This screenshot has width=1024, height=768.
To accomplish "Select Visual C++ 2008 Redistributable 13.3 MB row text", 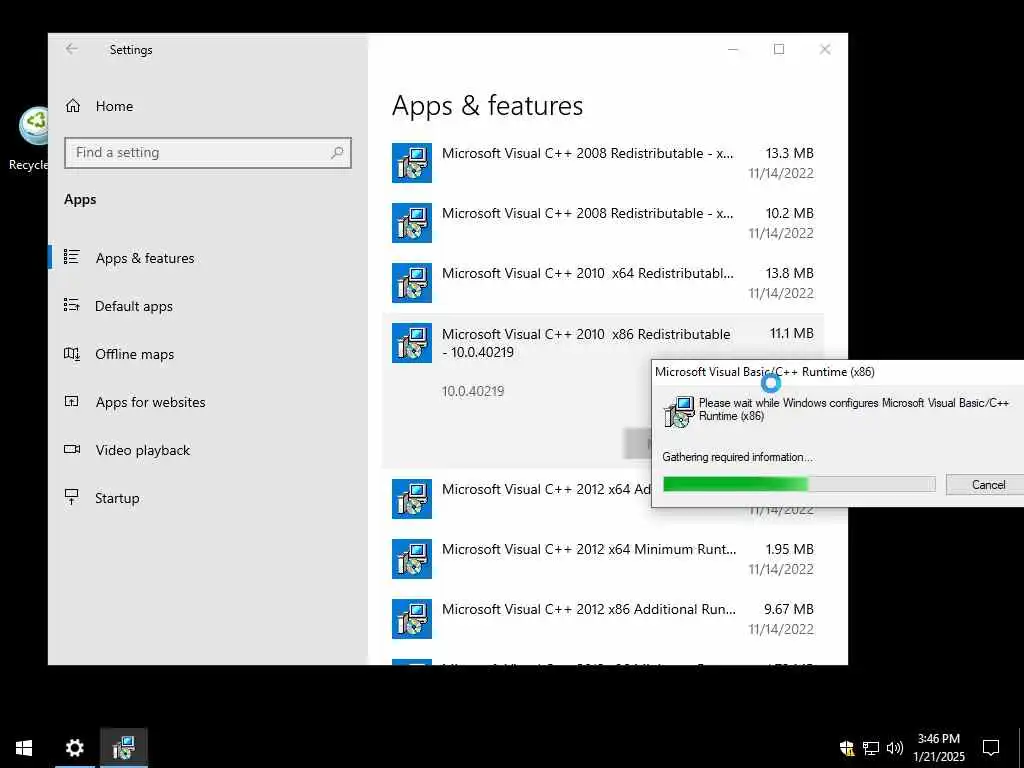I will [x=587, y=153].
